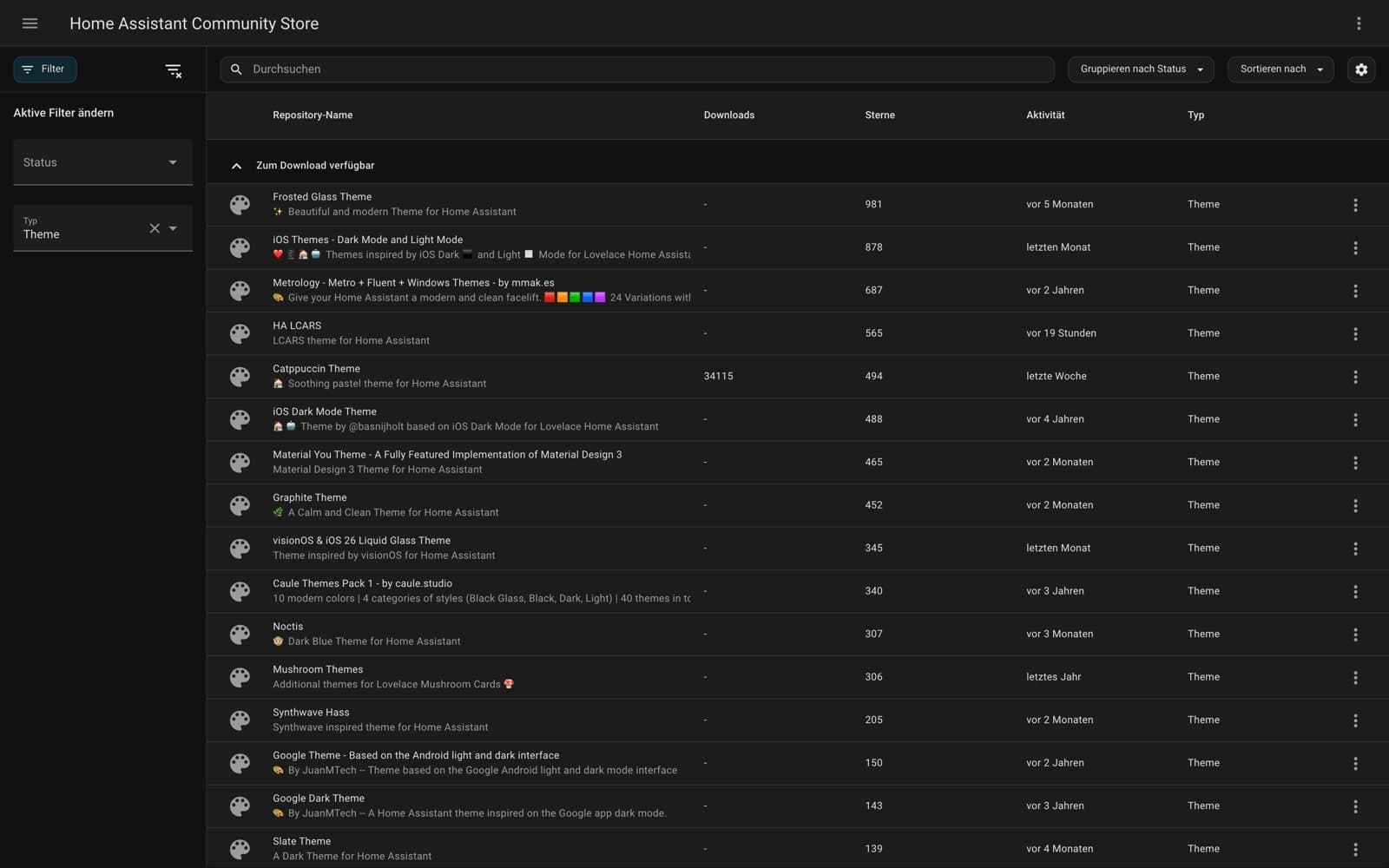1389x868 pixels.
Task: Open options menu for iOS Dark Mode Theme
Action: pos(1355,419)
